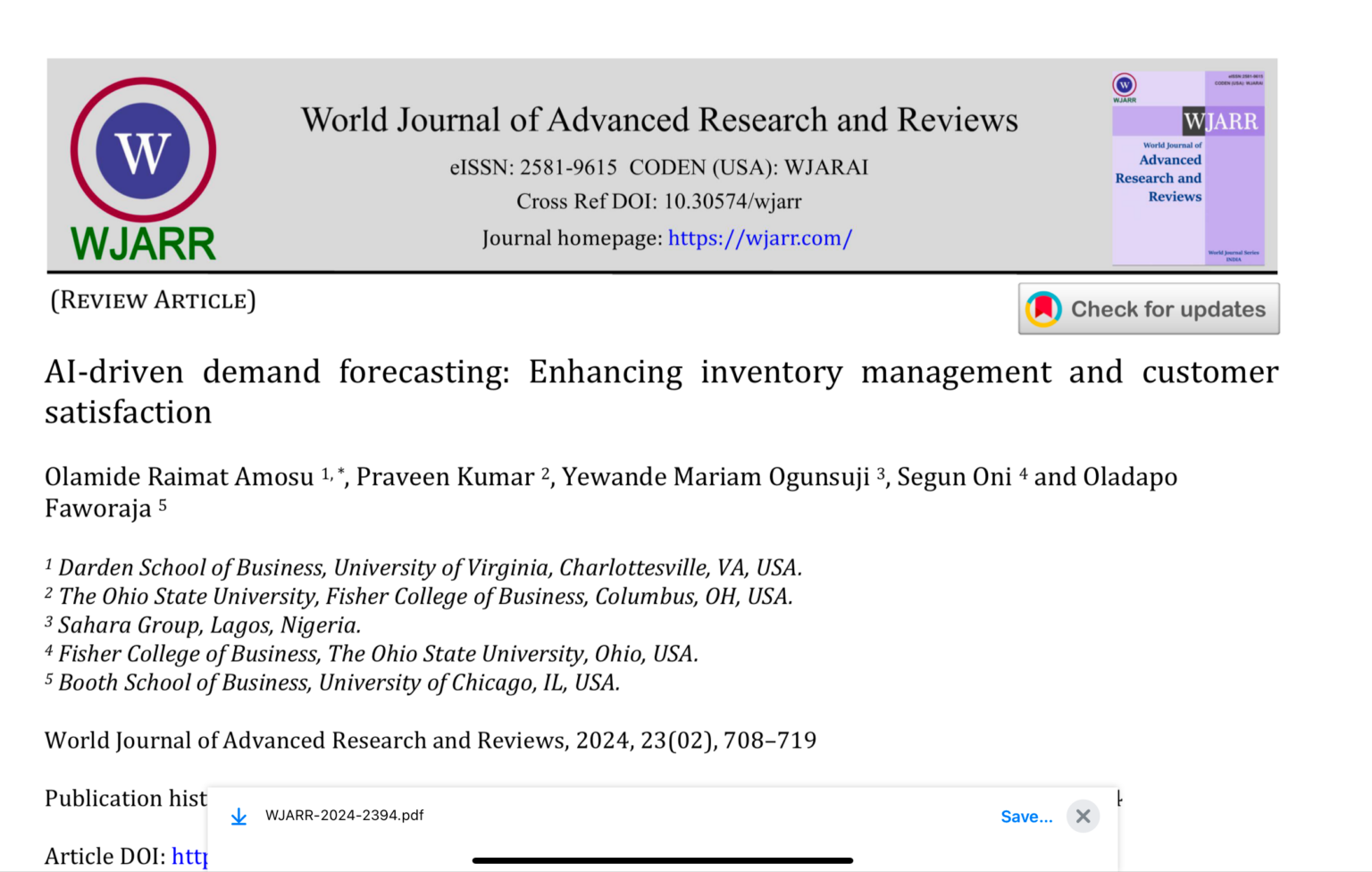The height and width of the screenshot is (872, 1372).
Task: Click the journal citation line 2024, 23(02)
Action: (x=431, y=741)
